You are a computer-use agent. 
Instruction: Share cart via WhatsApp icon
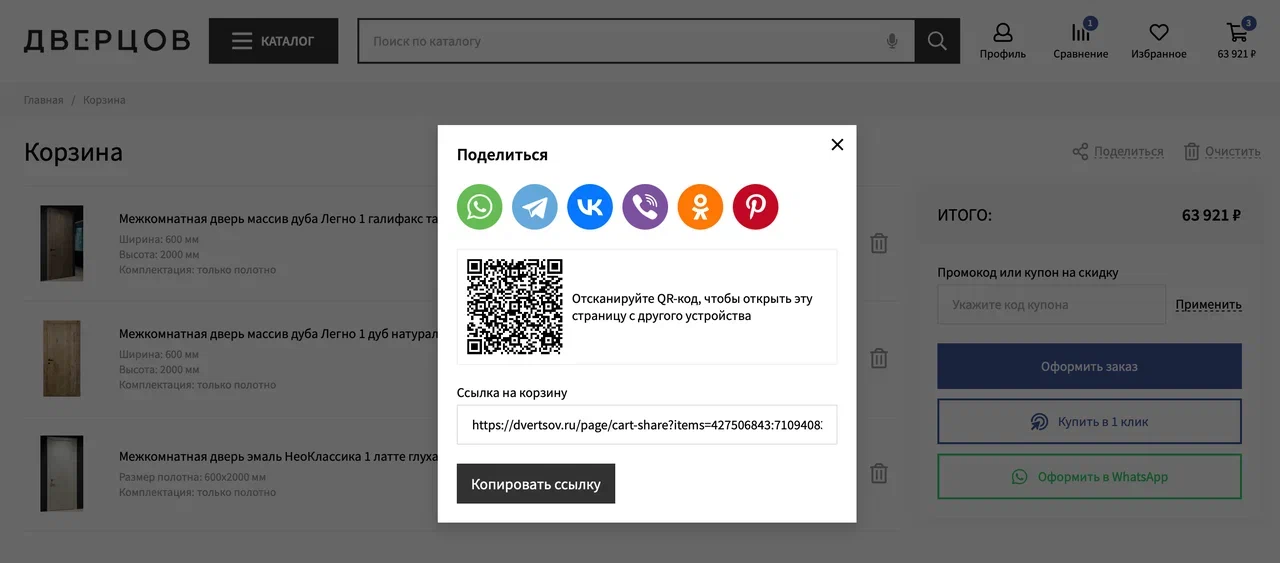[x=480, y=207]
